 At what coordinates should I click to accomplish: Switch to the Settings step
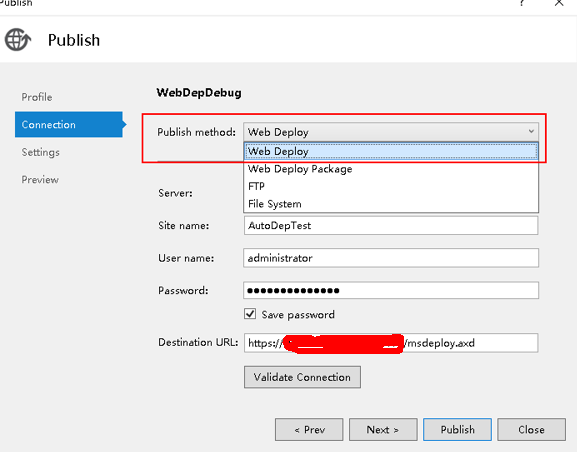tap(40, 152)
